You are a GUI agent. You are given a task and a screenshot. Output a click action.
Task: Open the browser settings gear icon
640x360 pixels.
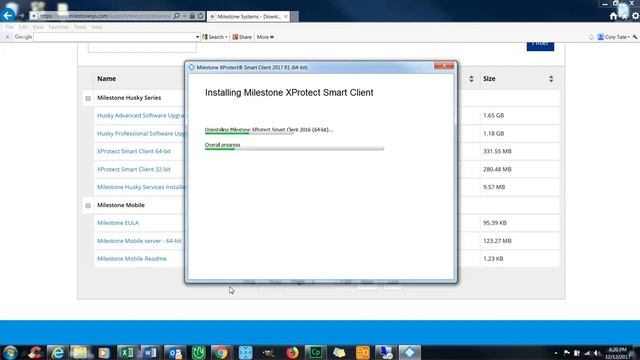point(636,16)
